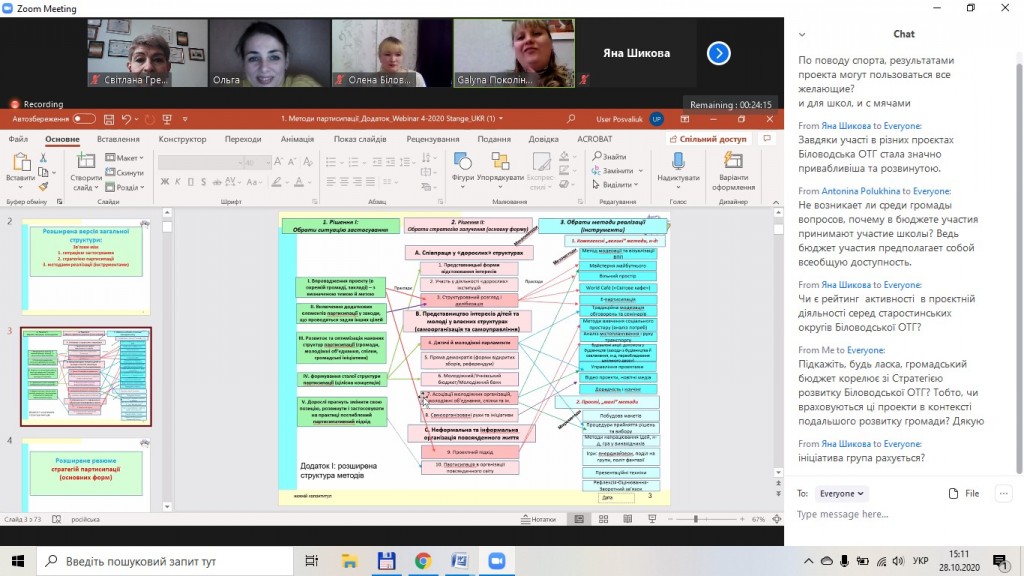This screenshot has width=1024, height=576.
Task: Open the Everyone recipient dropdown in chat
Action: (841, 494)
